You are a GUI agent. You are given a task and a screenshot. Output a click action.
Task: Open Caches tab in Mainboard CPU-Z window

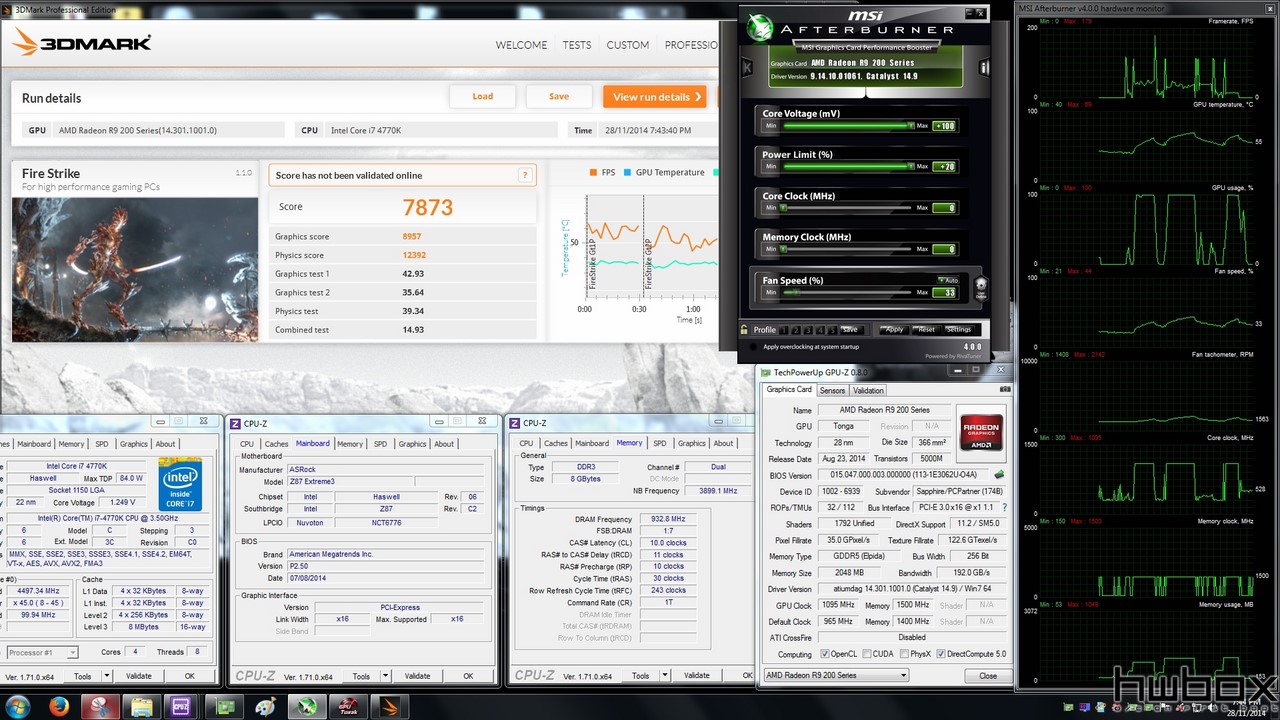click(277, 444)
